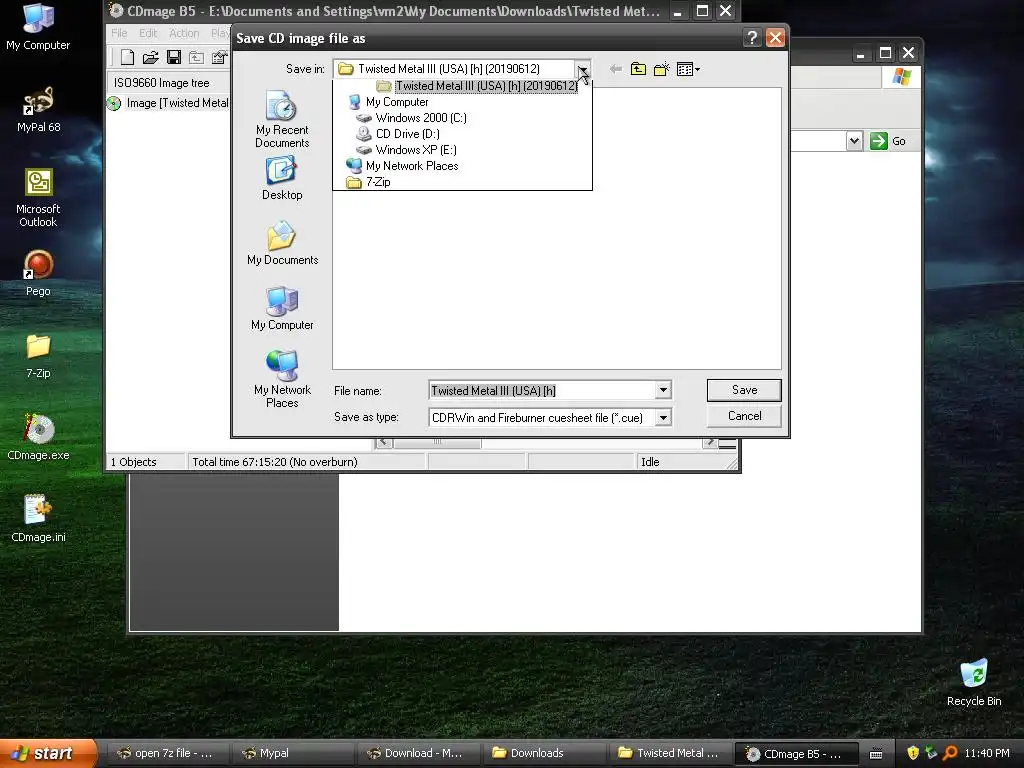Screen dimensions: 1024x768
Task: Expand address dropdown in background window
Action: [x=854, y=141]
